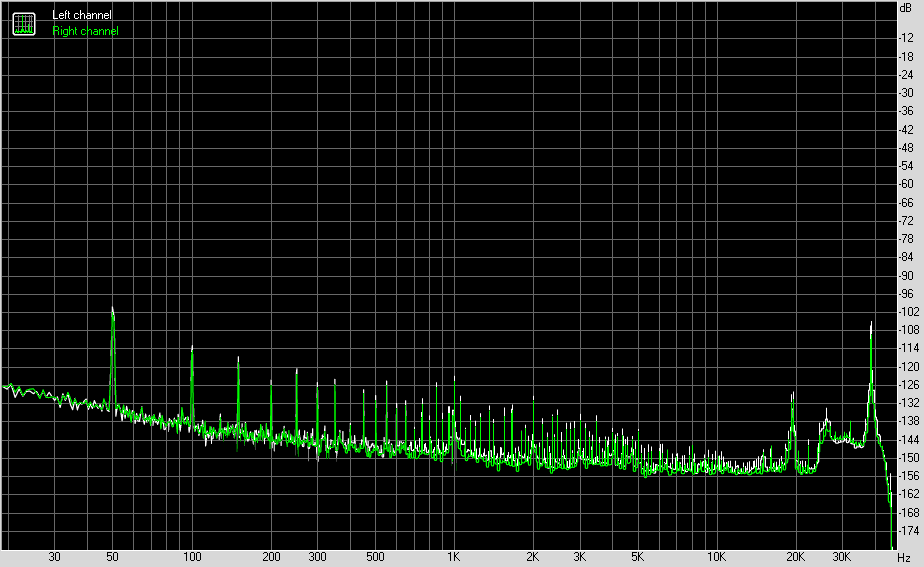Click the 20K frequency axis label

tap(796, 557)
